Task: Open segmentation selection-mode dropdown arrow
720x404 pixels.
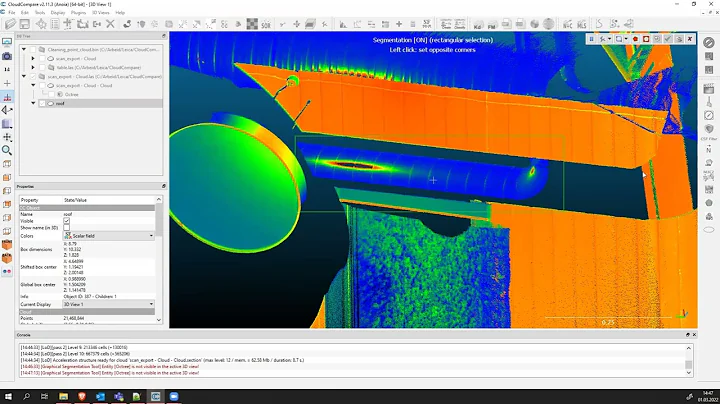Action: pyautogui.click(x=626, y=39)
